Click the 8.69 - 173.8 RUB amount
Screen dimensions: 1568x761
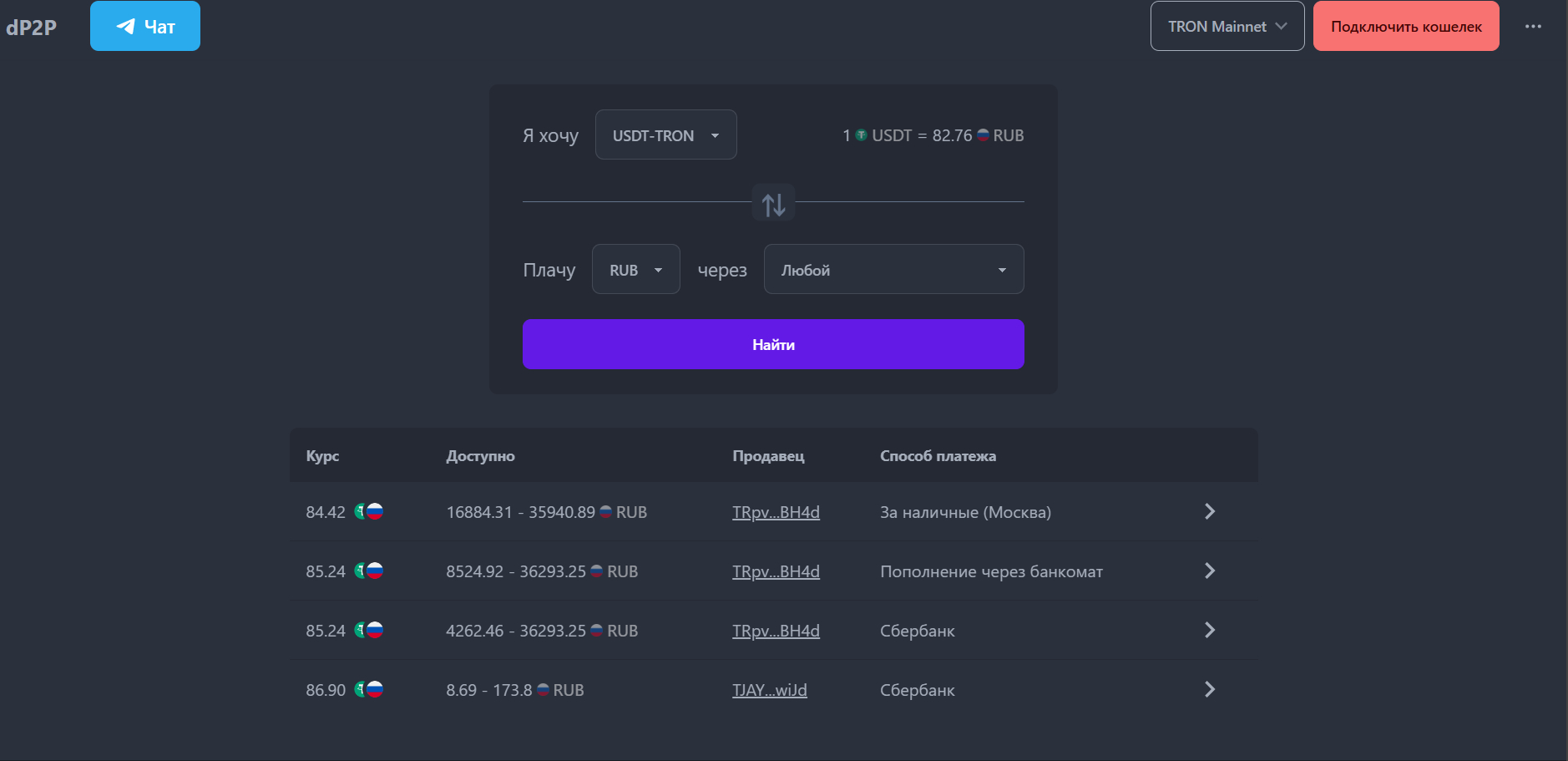(515, 690)
